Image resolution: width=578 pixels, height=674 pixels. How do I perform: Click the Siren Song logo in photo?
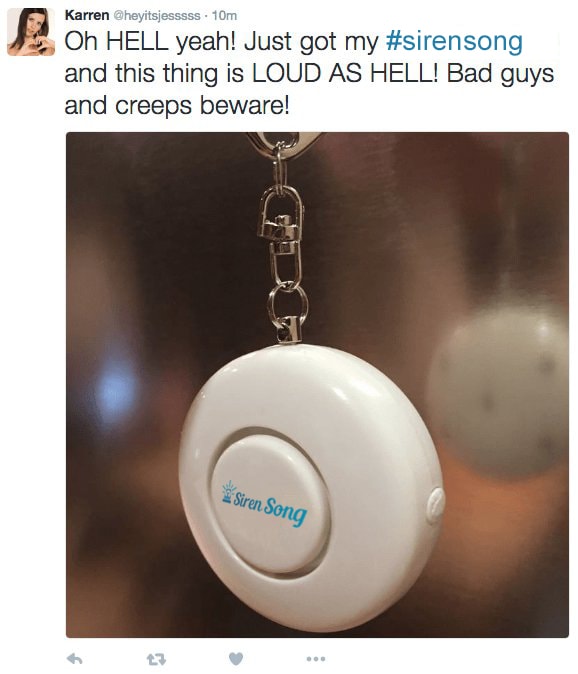point(264,504)
